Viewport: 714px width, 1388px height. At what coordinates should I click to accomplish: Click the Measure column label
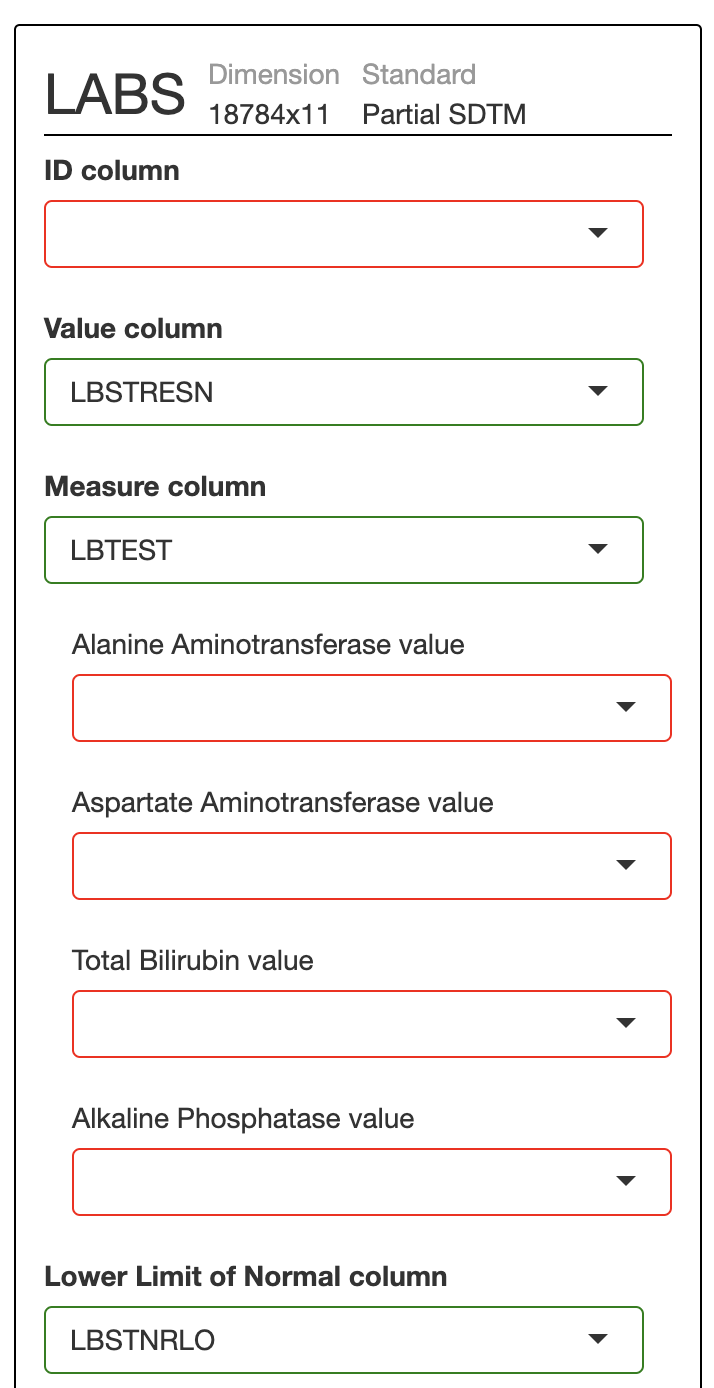(155, 487)
